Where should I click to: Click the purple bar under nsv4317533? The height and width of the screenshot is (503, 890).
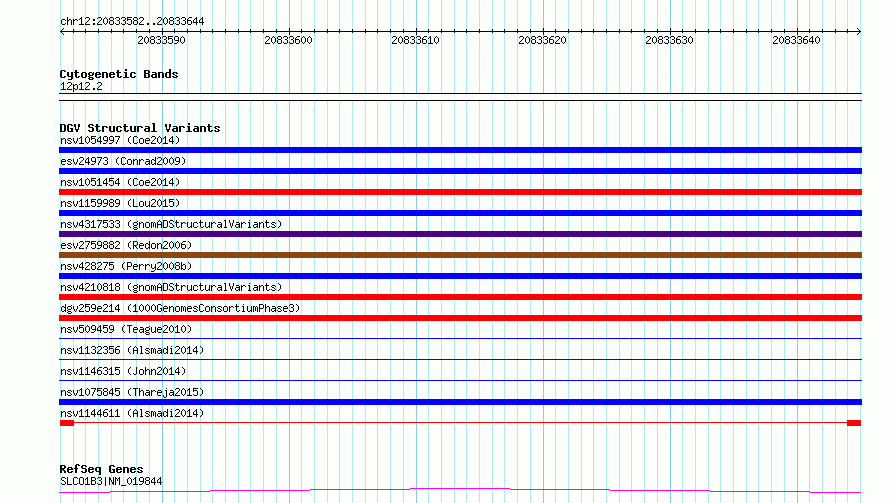pos(460,234)
